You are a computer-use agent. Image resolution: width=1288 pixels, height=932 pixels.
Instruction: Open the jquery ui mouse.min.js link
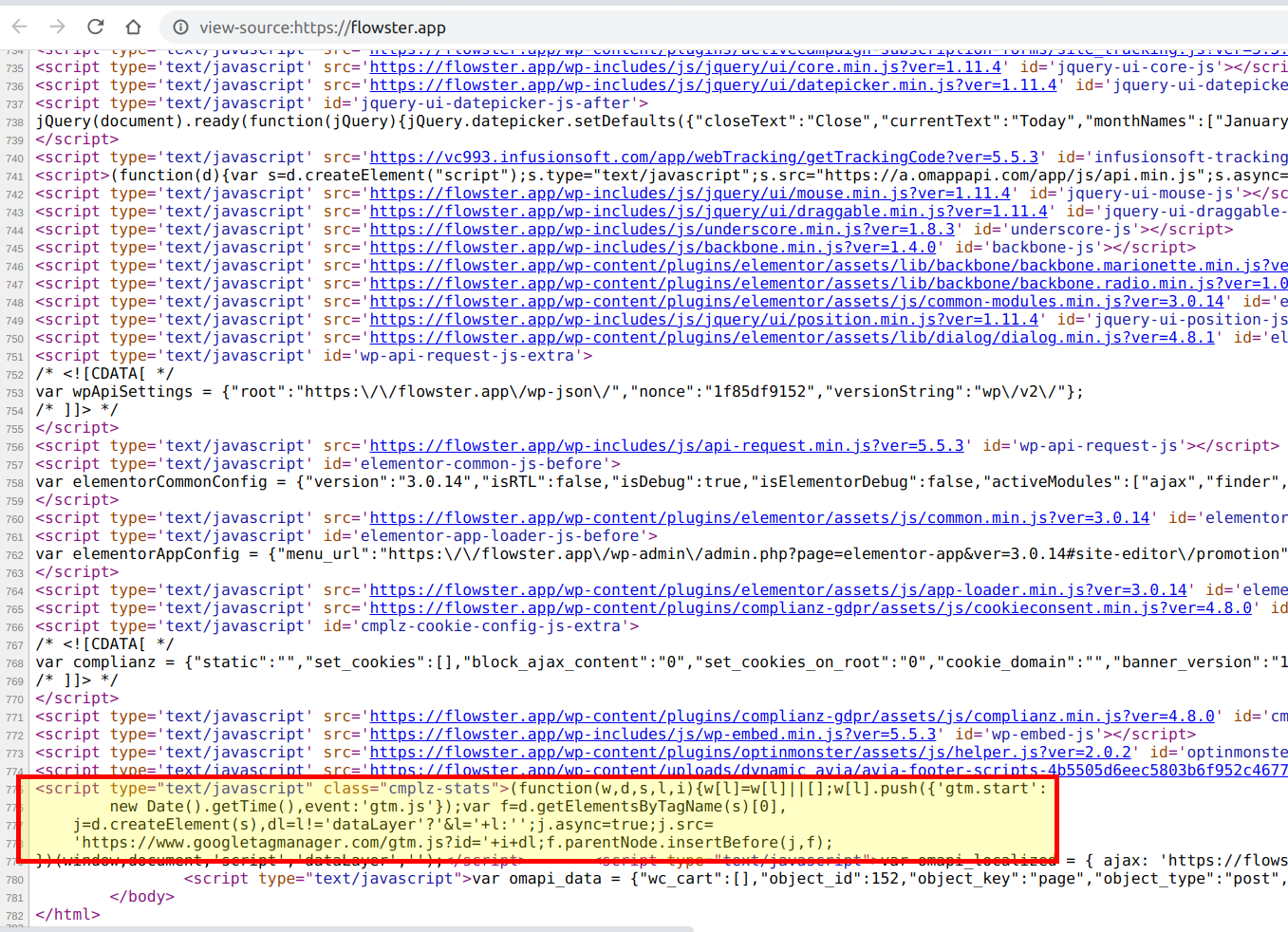tap(690, 194)
